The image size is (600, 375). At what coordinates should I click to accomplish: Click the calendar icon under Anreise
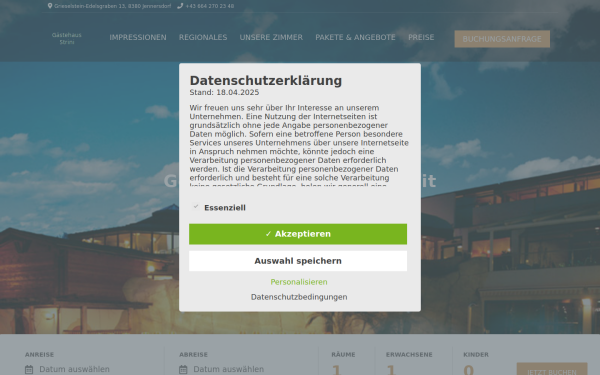29,369
